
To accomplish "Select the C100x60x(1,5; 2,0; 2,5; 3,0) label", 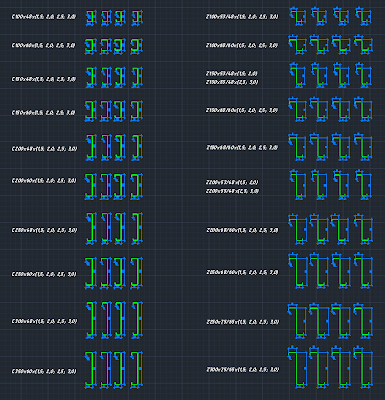I will click(44, 45).
